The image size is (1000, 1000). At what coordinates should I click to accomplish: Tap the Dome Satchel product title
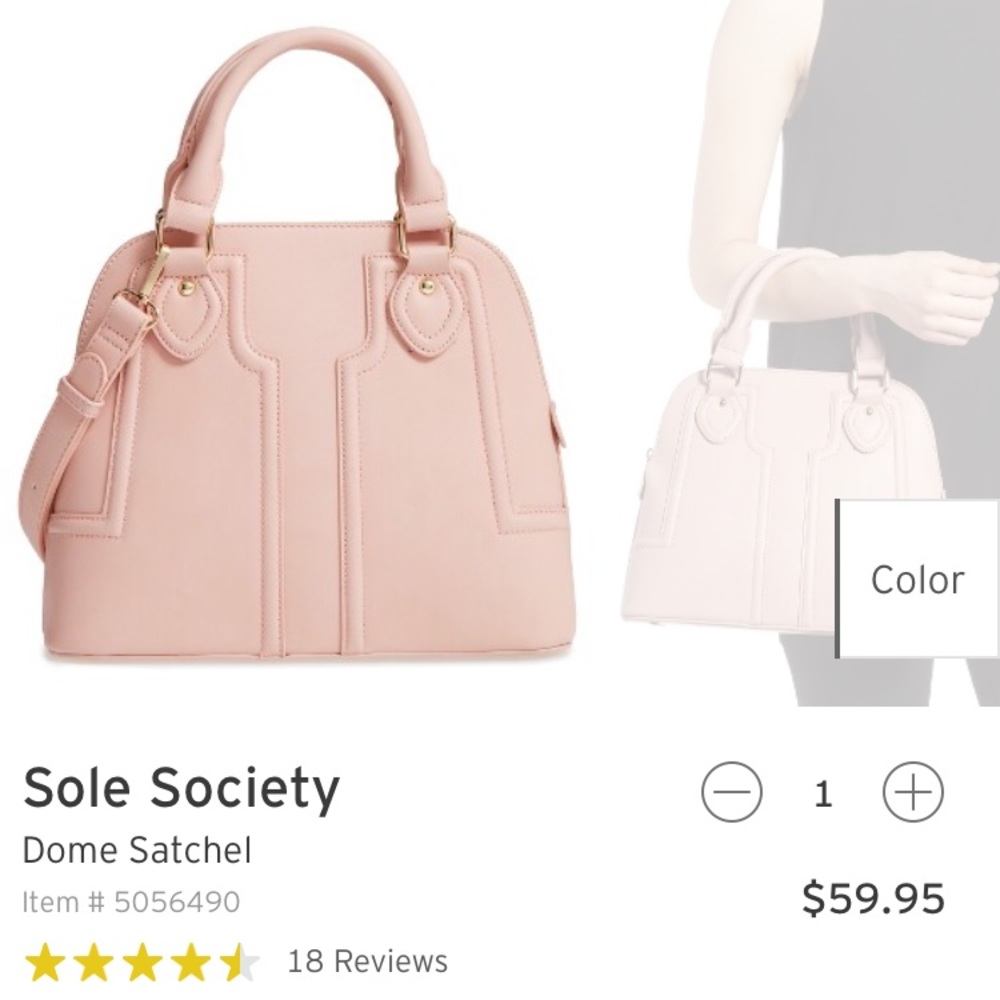[138, 851]
